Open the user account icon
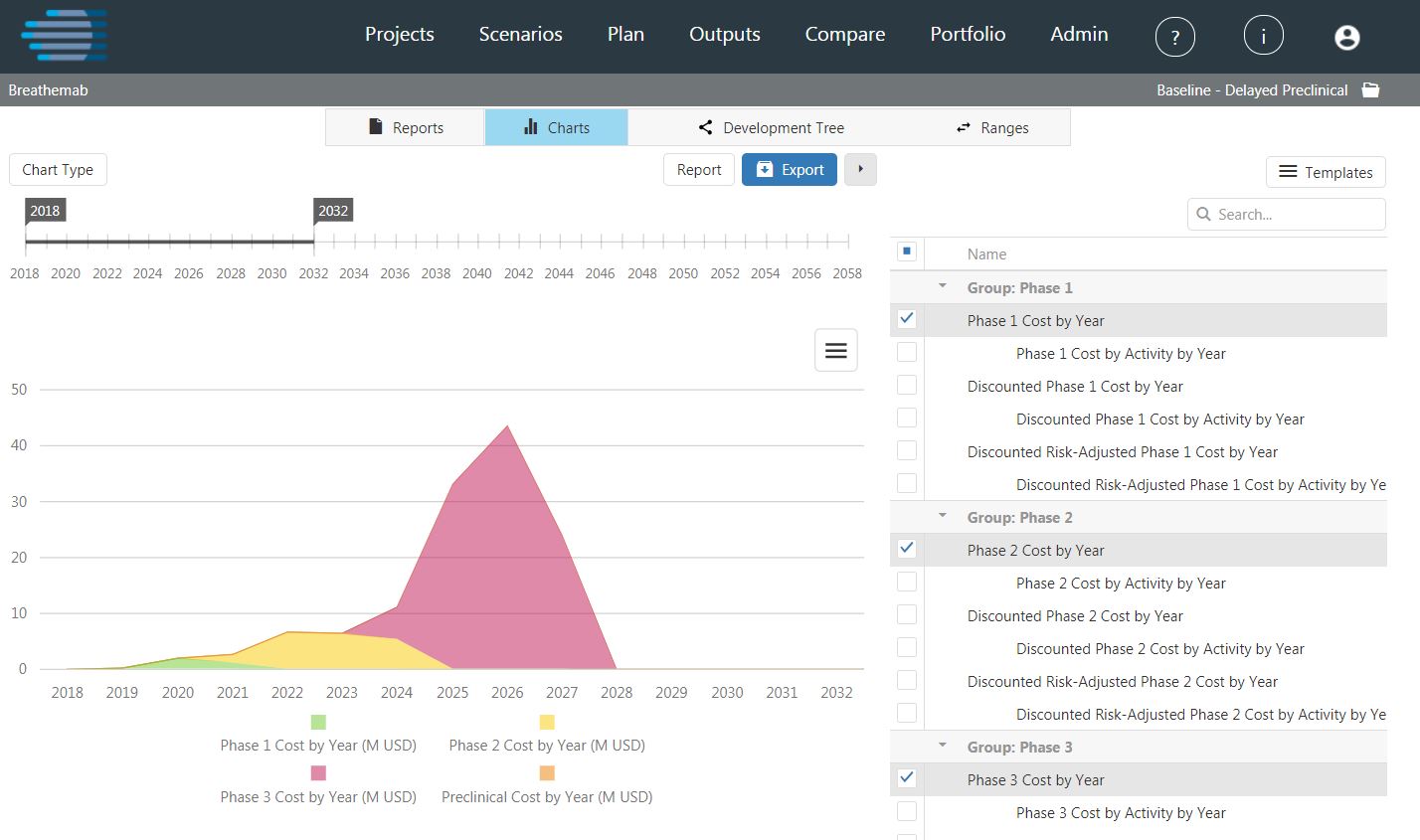 tap(1346, 38)
